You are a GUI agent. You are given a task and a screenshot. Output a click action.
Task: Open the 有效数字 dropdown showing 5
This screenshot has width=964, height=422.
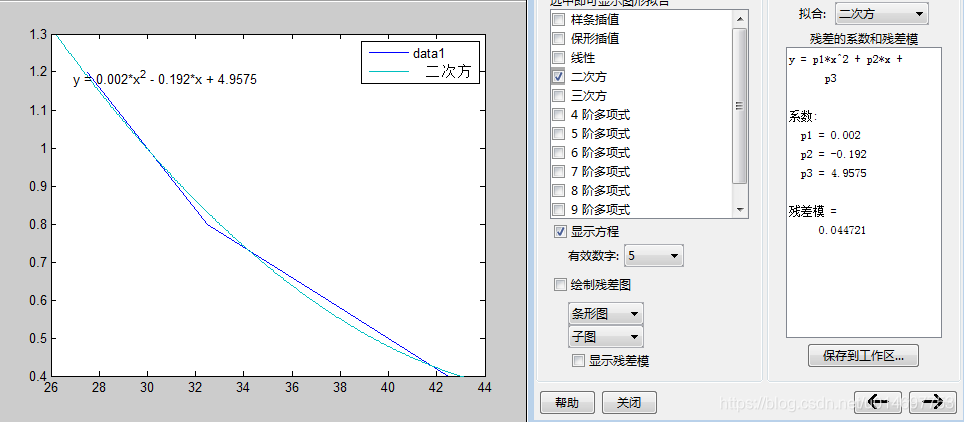click(x=654, y=256)
